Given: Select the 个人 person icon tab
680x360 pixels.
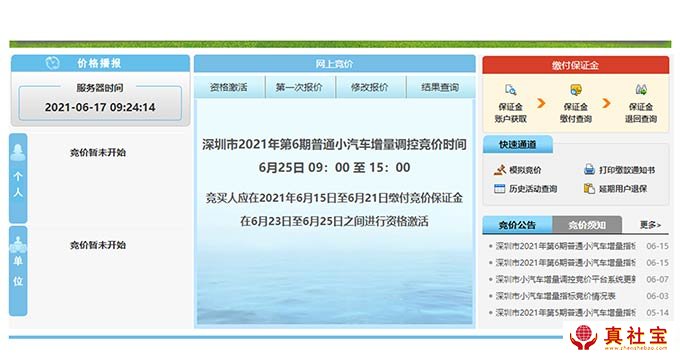Looking at the screenshot, I should click(18, 178).
